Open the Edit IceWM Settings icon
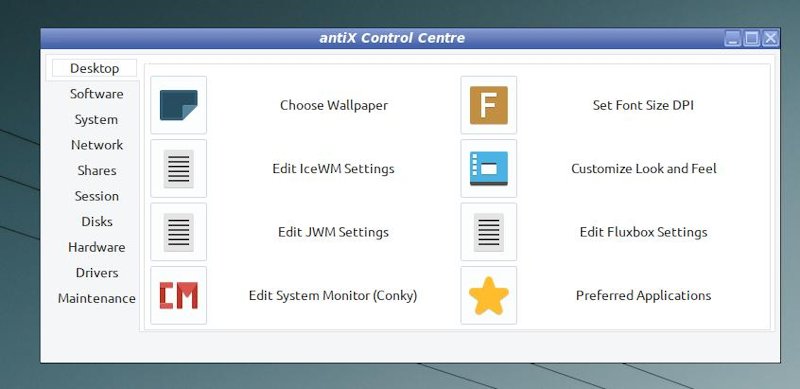Viewport: 800px width, 389px height. point(179,168)
